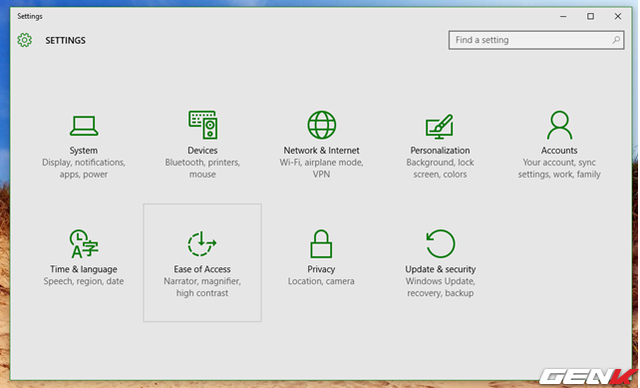Close the Settings window
This screenshot has width=640, height=388.
pos(618,16)
